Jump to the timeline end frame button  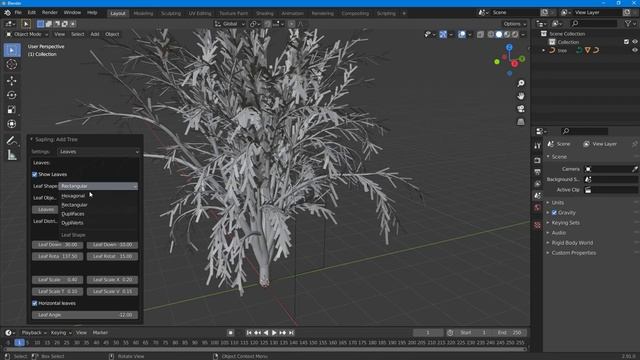[291, 333]
